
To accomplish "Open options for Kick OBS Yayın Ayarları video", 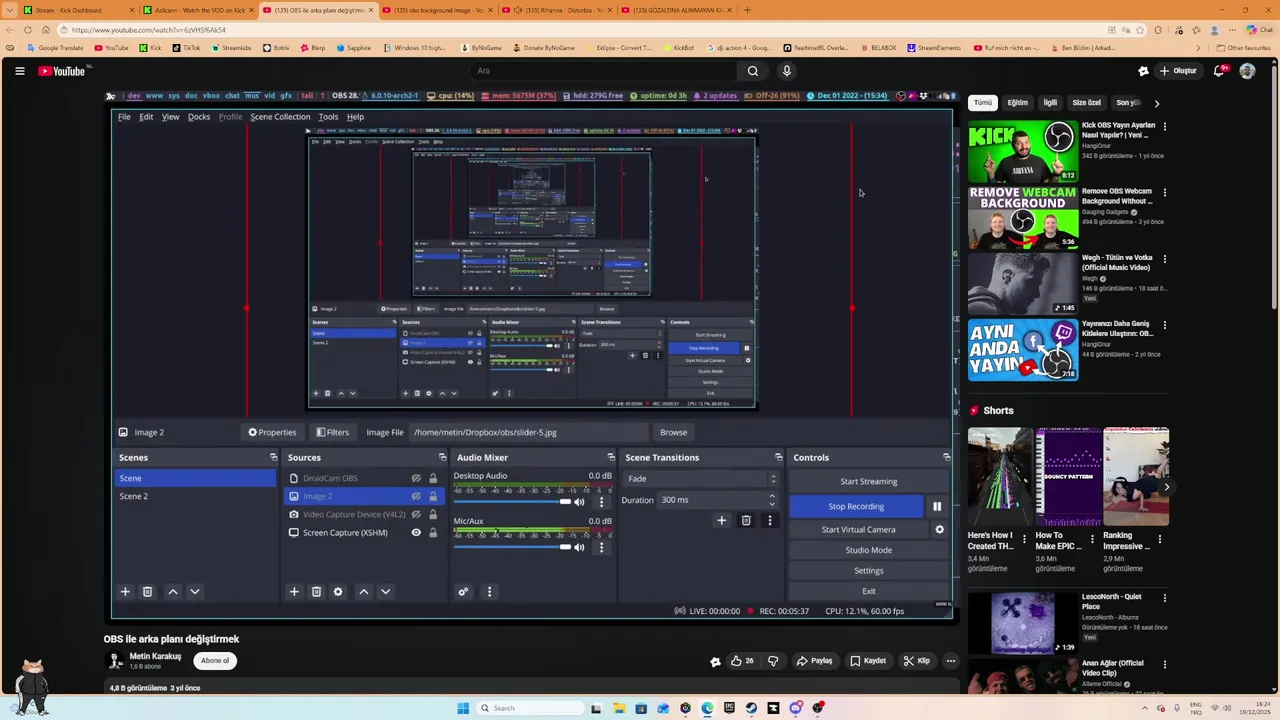I will point(1165,127).
